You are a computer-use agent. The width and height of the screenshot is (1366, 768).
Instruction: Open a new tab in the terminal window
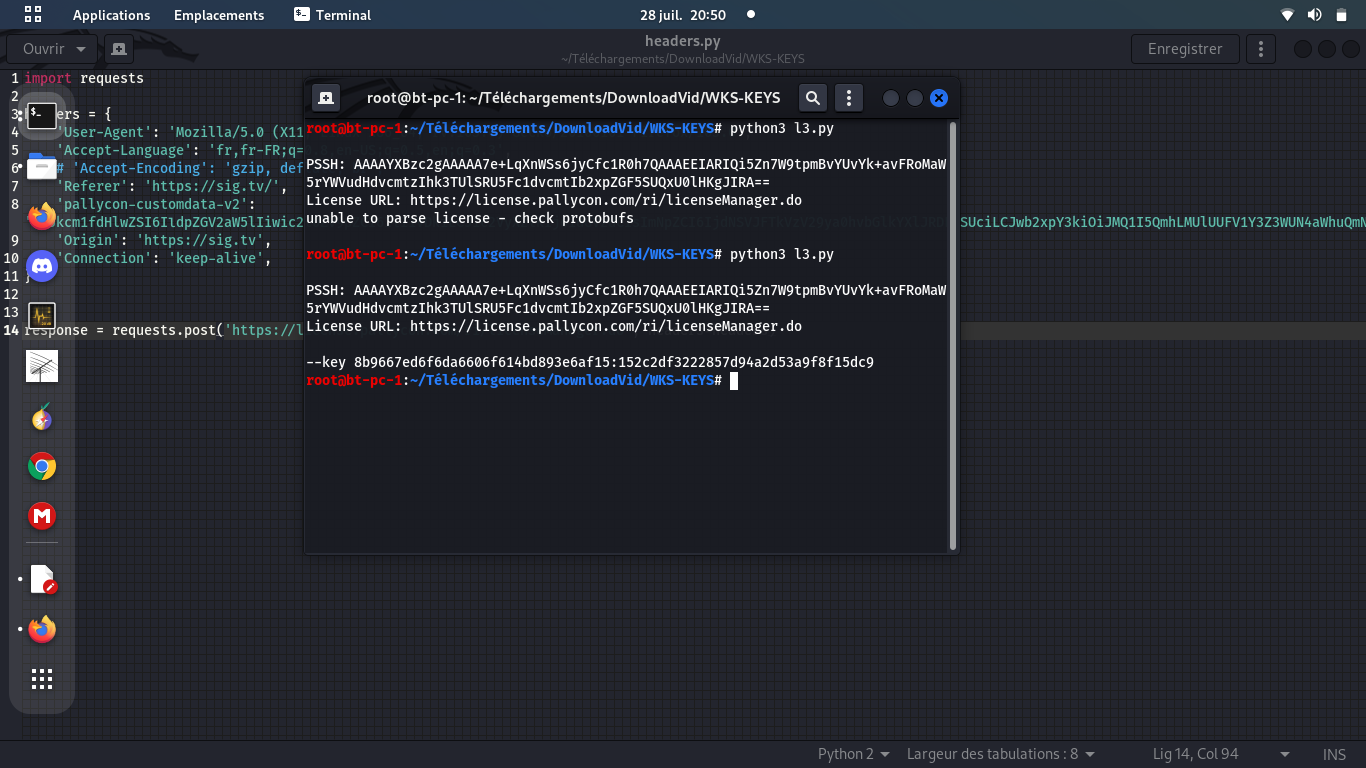click(x=326, y=98)
